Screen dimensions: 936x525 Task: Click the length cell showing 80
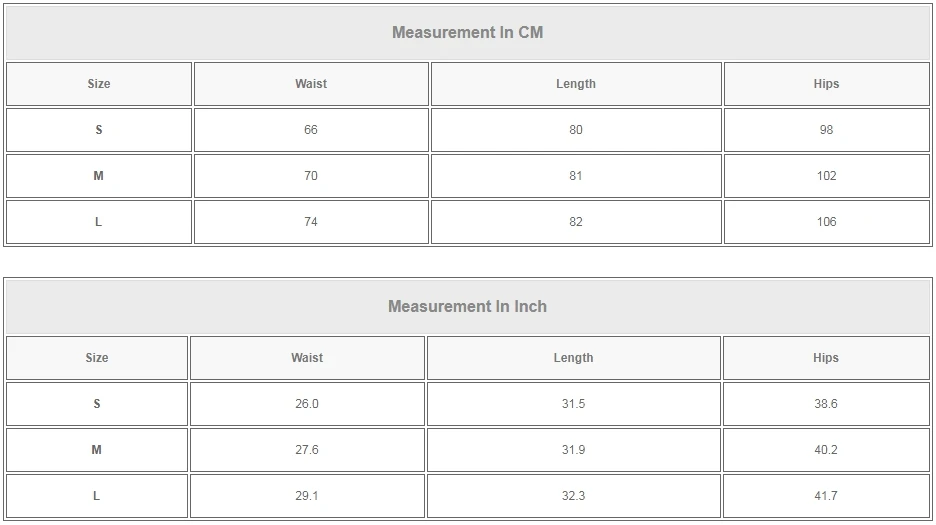576,130
